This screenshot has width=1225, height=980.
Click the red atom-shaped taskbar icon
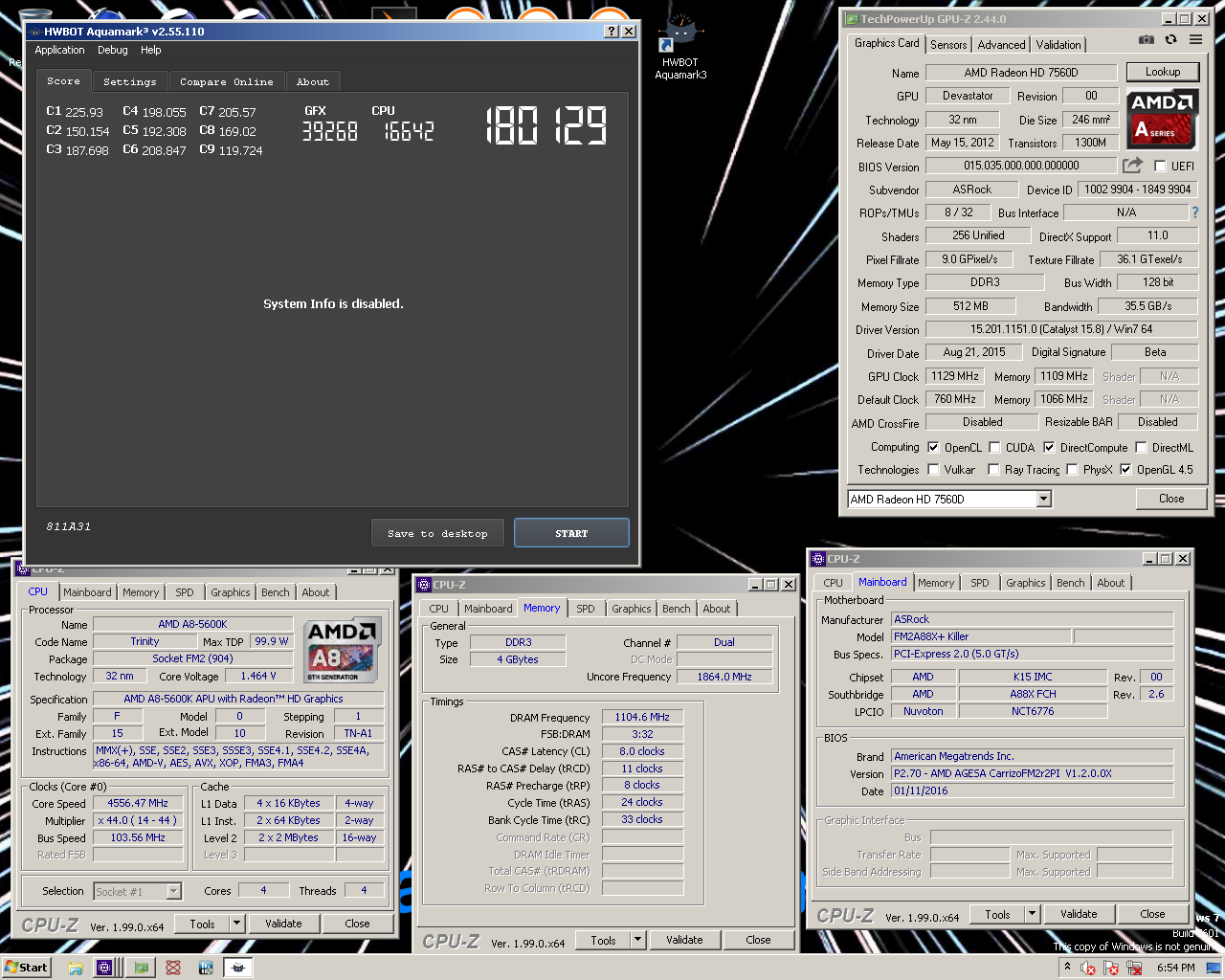click(x=173, y=968)
